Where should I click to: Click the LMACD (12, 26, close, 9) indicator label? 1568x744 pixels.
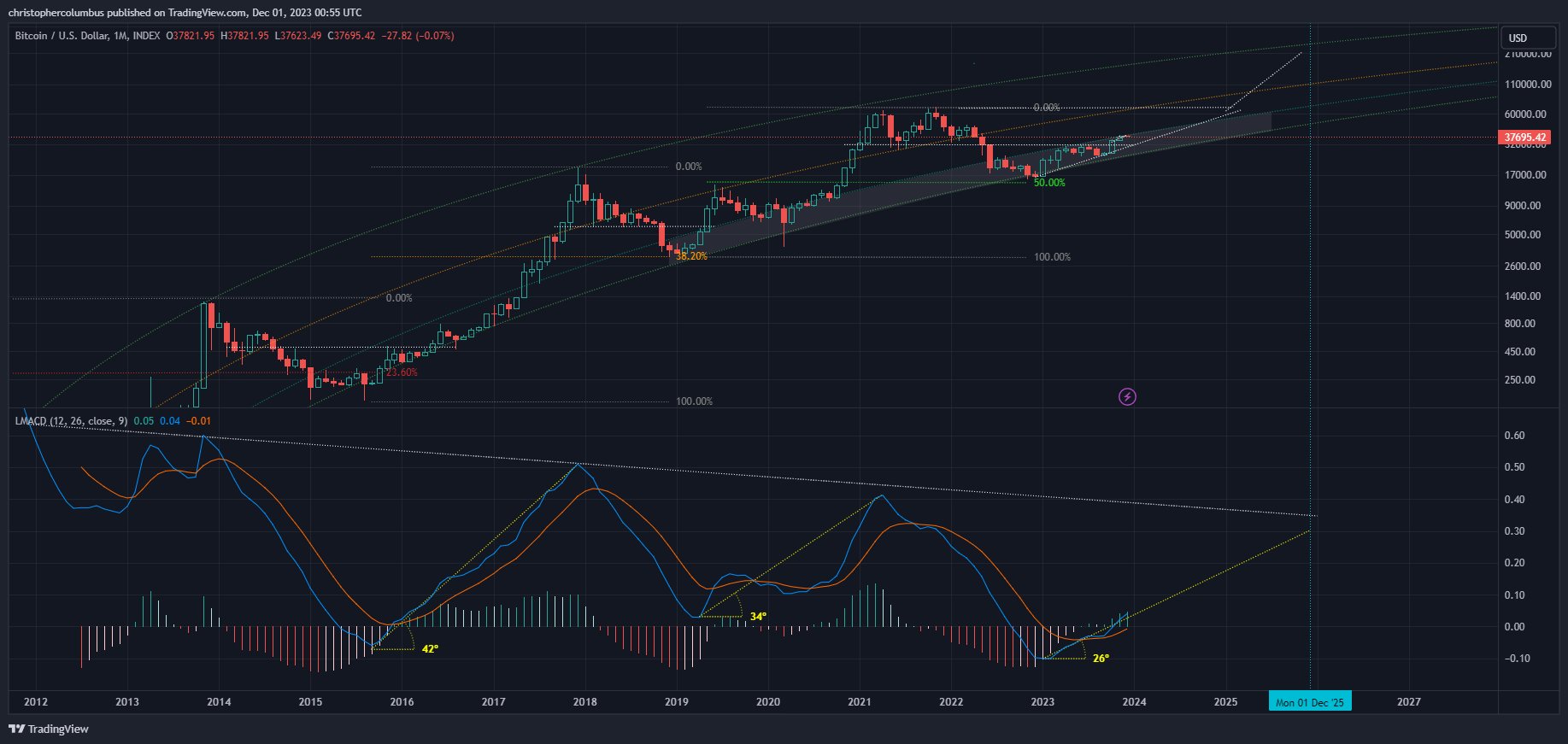pos(71,421)
